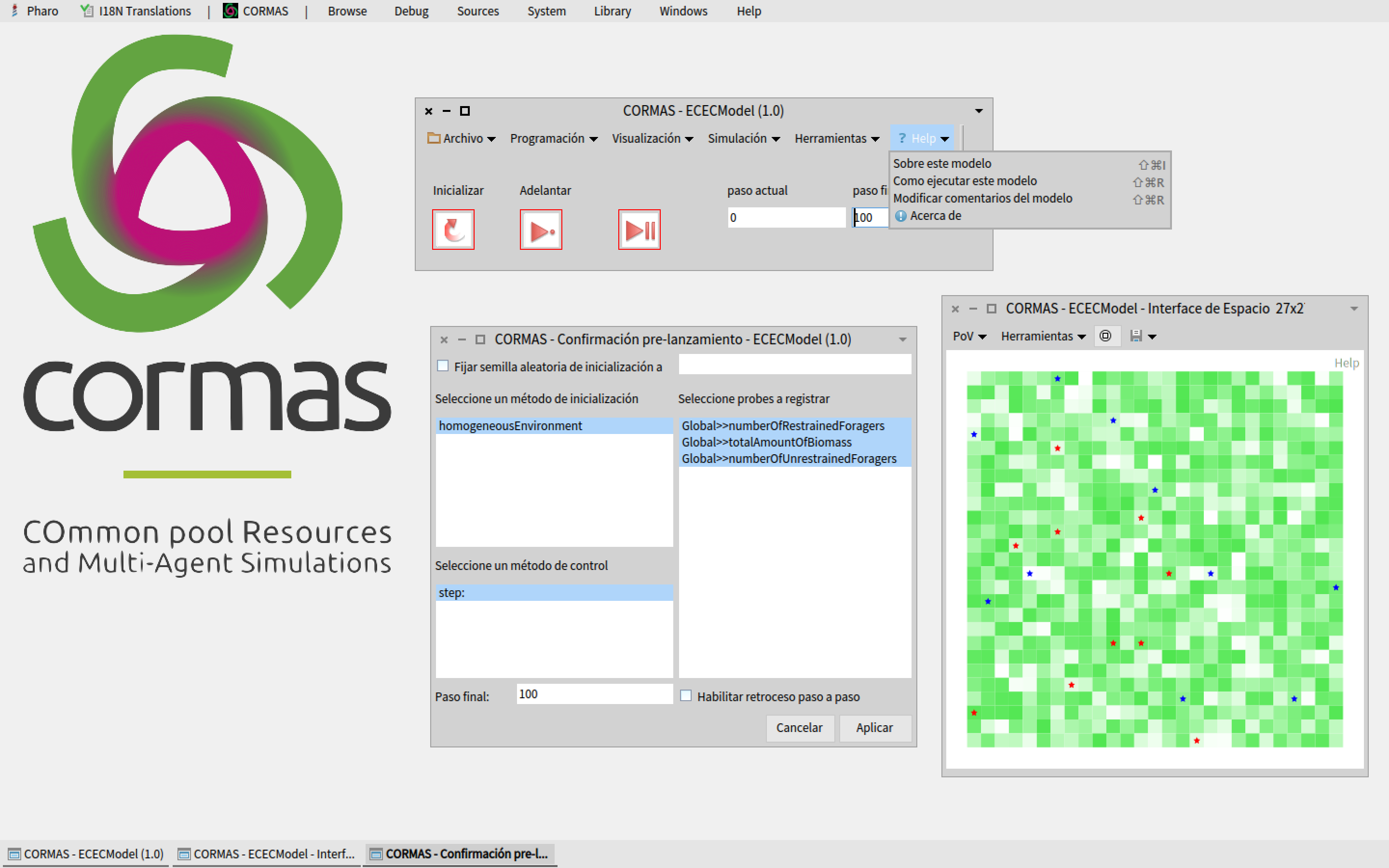1389x868 pixels.
Task: Click the Paso final field in confirmation dialog
Action: click(x=594, y=694)
